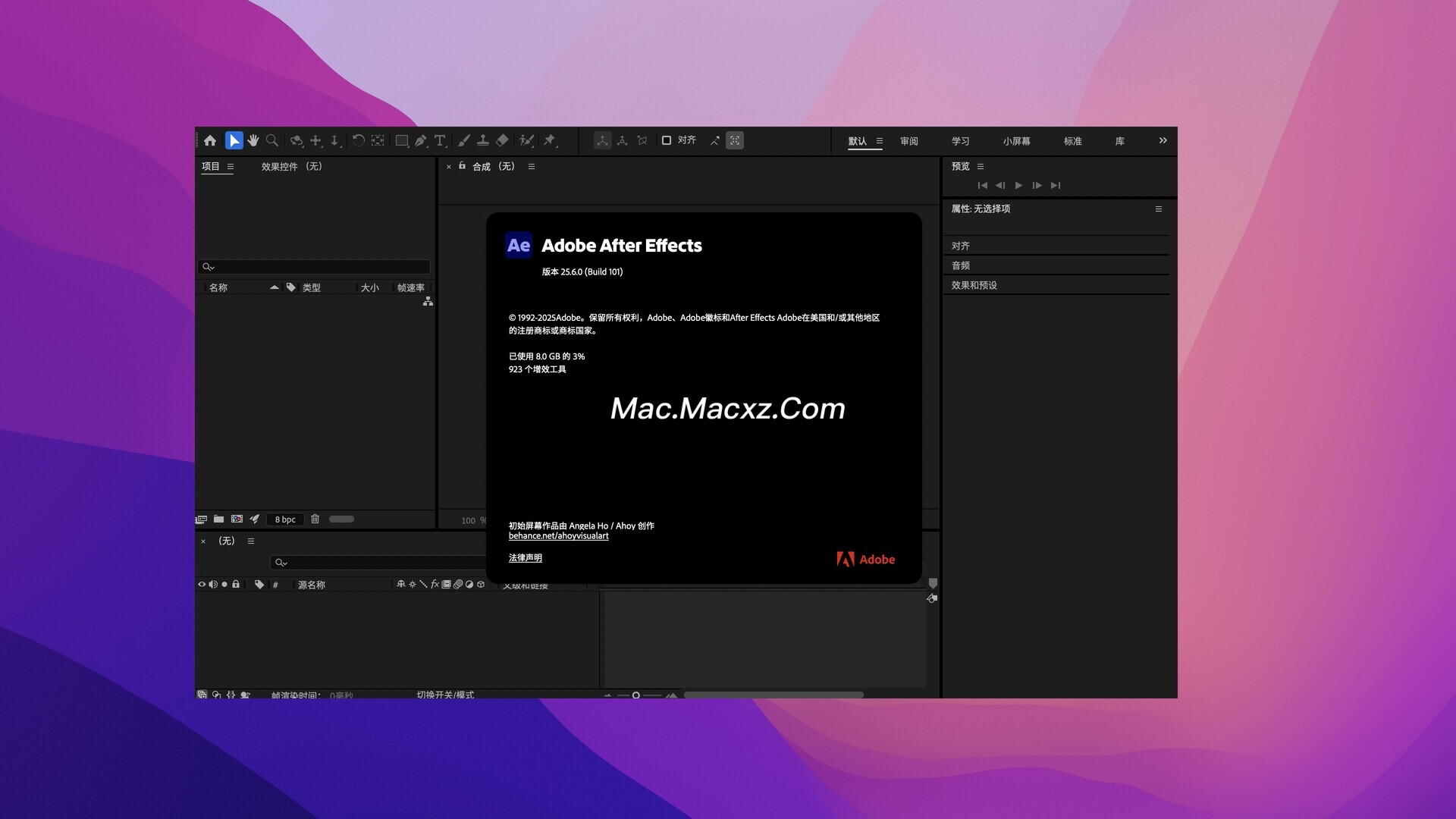The height and width of the screenshot is (819, 1456).
Task: Select the Puppet Pin tool
Action: (550, 140)
